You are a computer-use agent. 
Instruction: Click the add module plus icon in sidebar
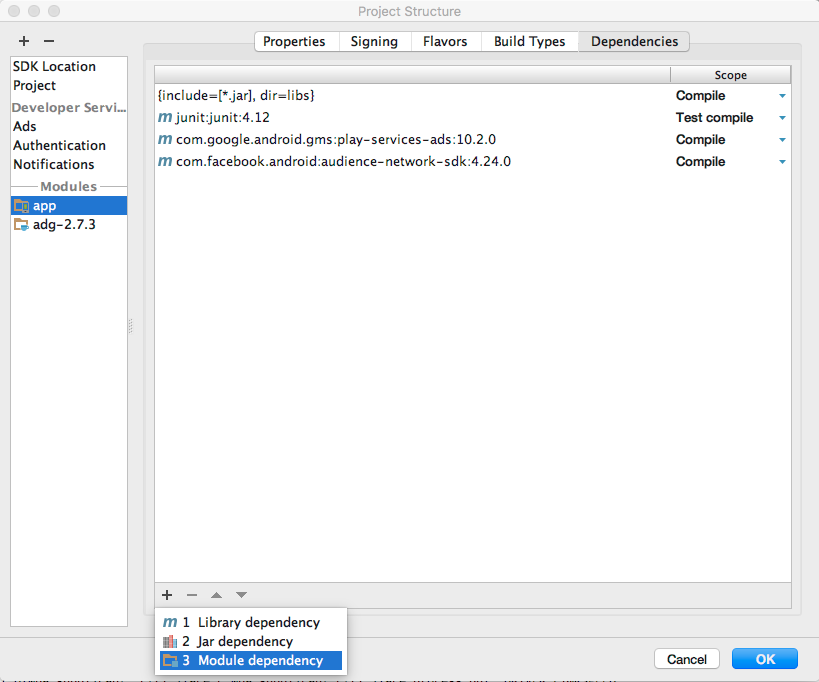[x=24, y=41]
